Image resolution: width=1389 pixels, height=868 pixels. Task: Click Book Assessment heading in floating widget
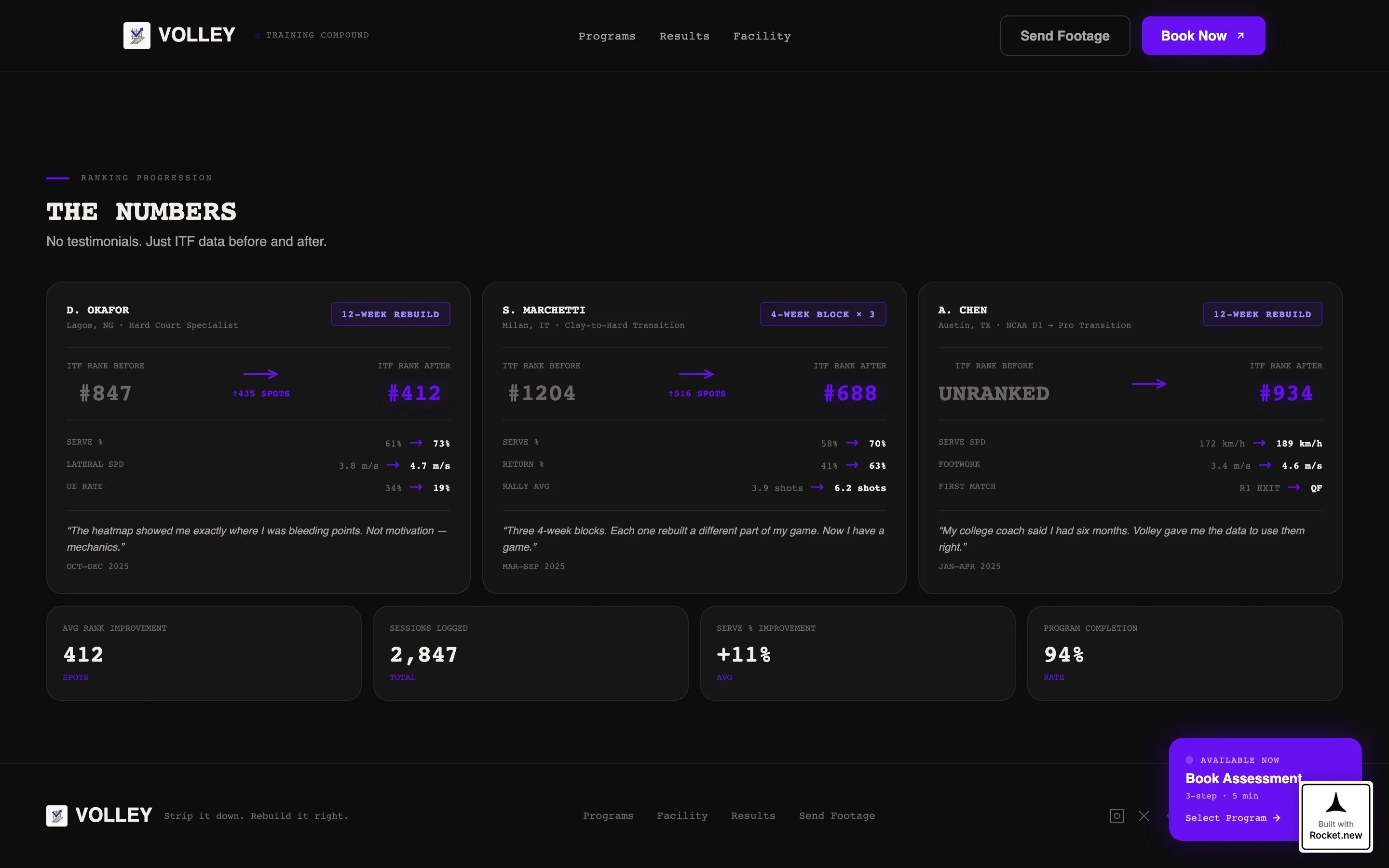pos(1243,778)
